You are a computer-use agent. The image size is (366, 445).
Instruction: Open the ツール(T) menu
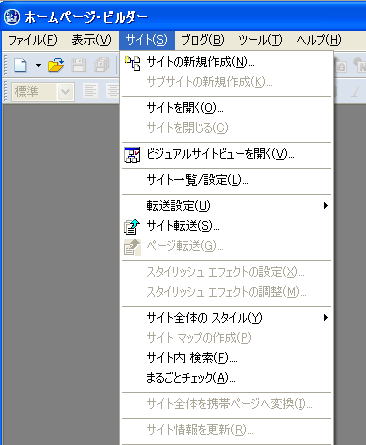tap(260, 40)
